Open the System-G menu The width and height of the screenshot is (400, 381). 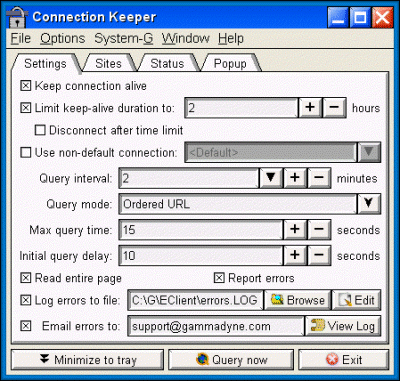[124, 39]
